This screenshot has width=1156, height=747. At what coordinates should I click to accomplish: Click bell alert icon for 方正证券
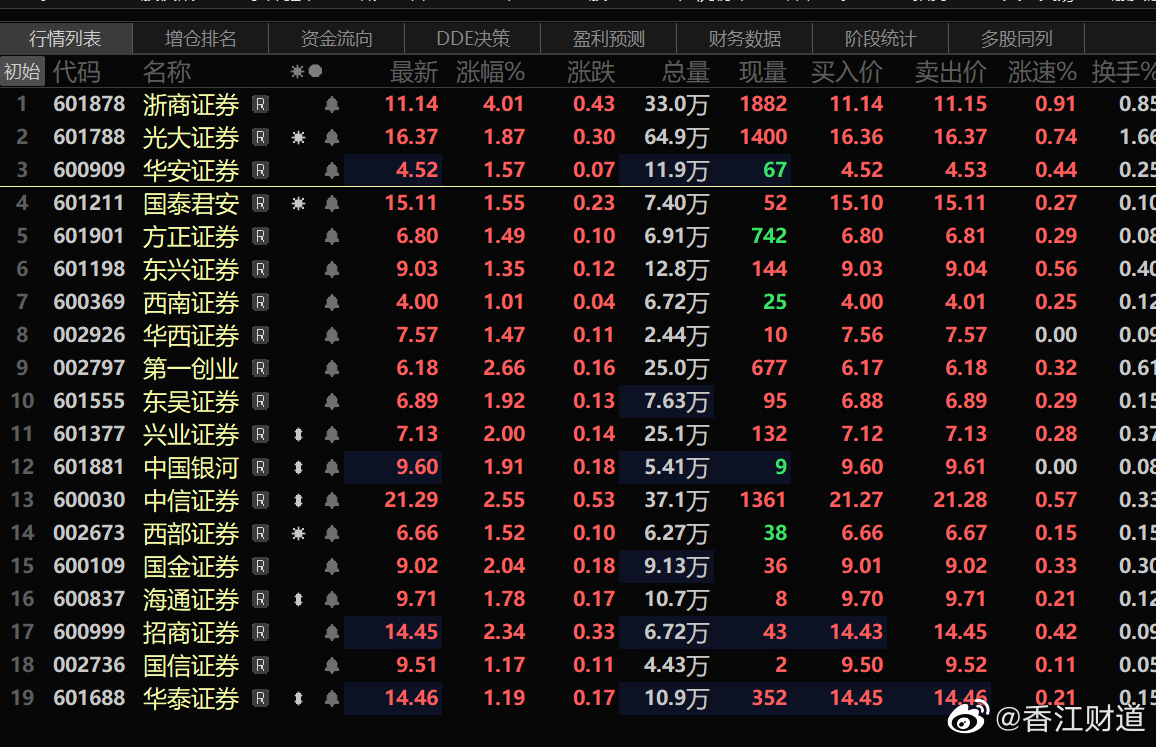[x=332, y=237]
